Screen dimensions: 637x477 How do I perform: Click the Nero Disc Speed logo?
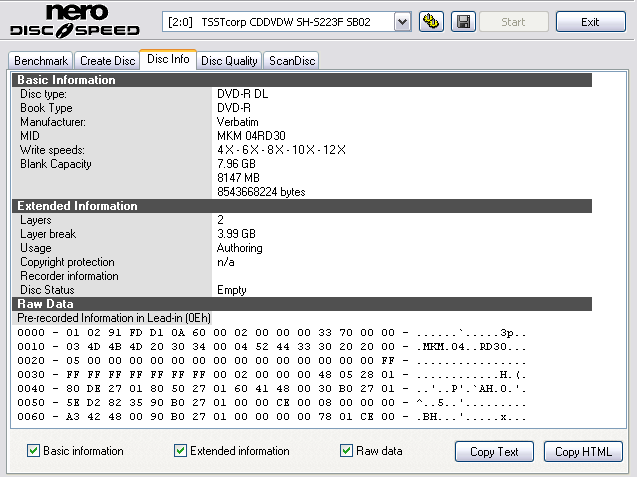pyautogui.click(x=75, y=21)
